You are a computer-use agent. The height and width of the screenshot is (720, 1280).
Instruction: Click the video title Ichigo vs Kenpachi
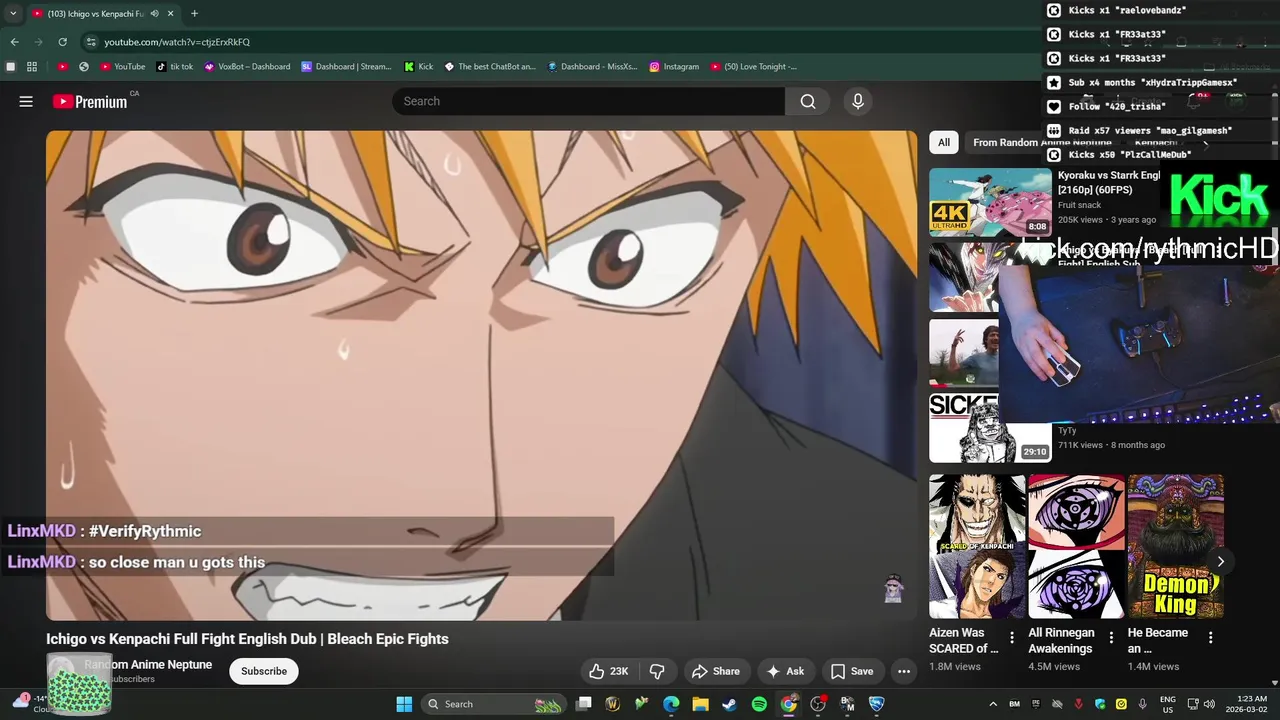(x=247, y=639)
